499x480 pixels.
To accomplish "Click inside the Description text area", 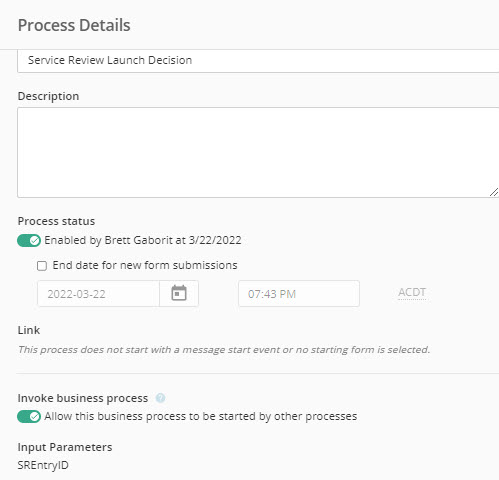I will pos(258,153).
